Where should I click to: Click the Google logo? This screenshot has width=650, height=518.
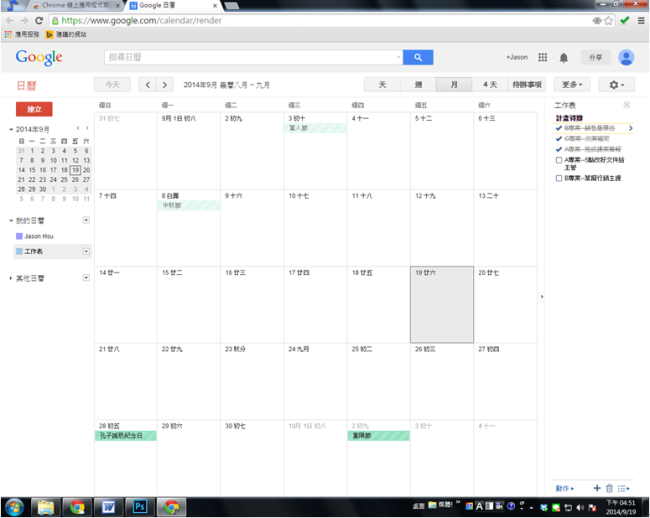click(x=39, y=57)
